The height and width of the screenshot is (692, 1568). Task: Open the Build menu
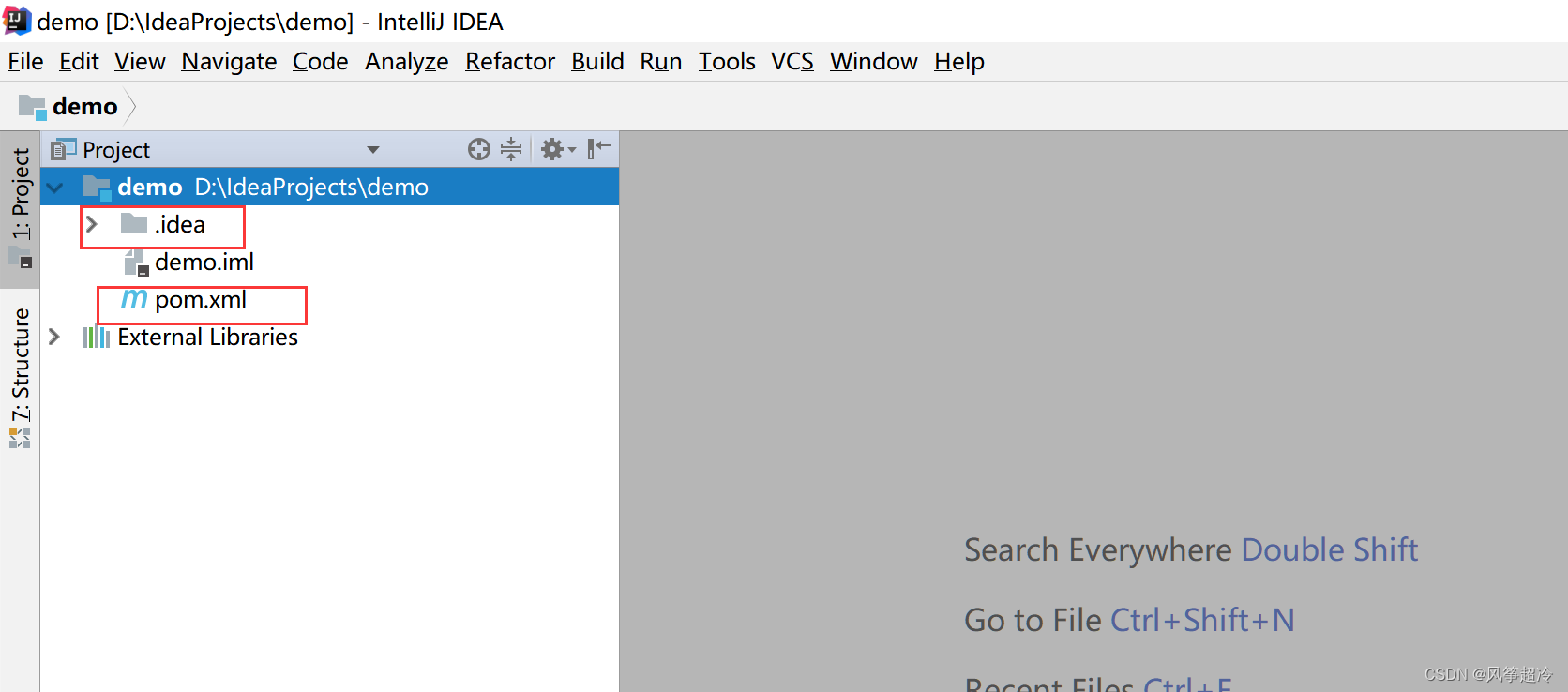[x=597, y=62]
